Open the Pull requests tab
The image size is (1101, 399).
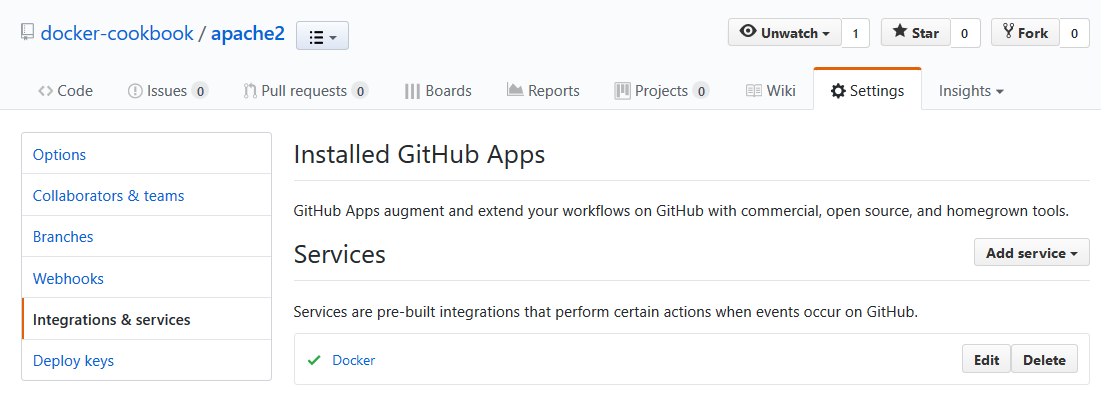(x=305, y=91)
